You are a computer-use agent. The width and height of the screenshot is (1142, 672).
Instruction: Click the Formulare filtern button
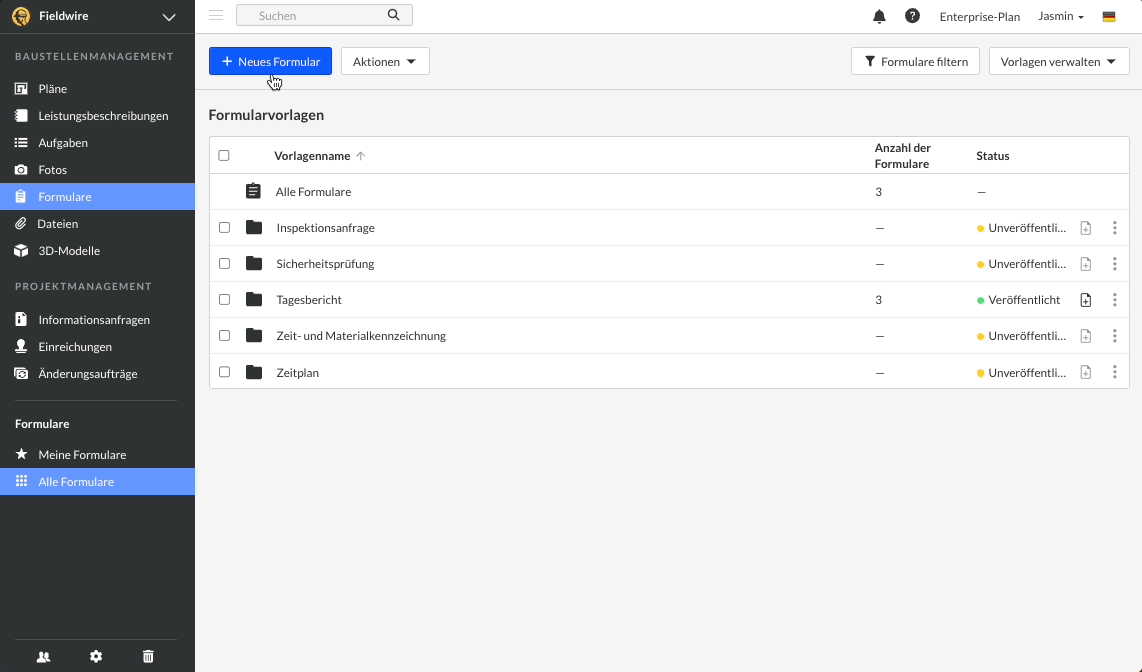coord(915,62)
